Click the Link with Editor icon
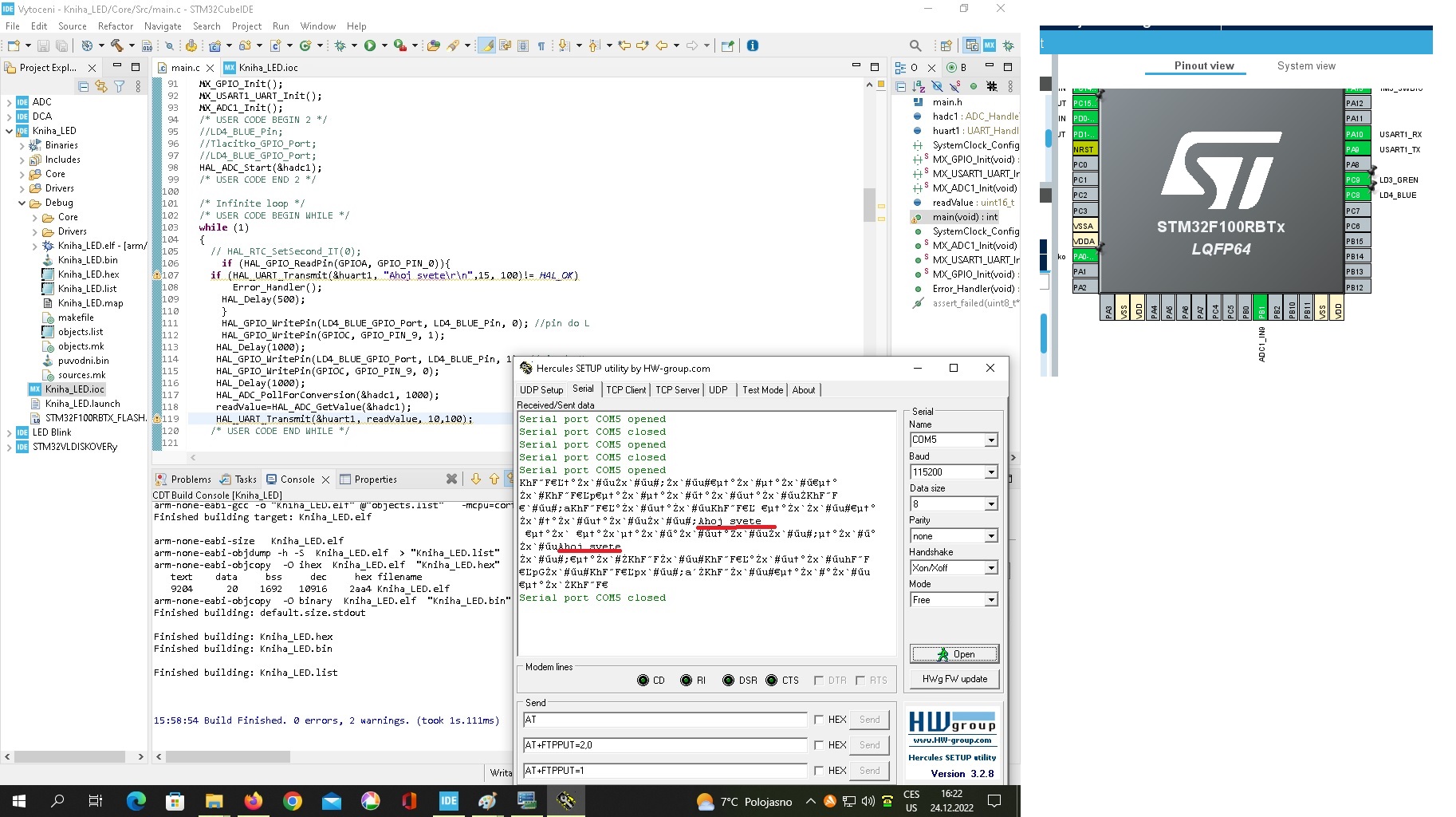The image size is (1456, 817). tap(101, 86)
